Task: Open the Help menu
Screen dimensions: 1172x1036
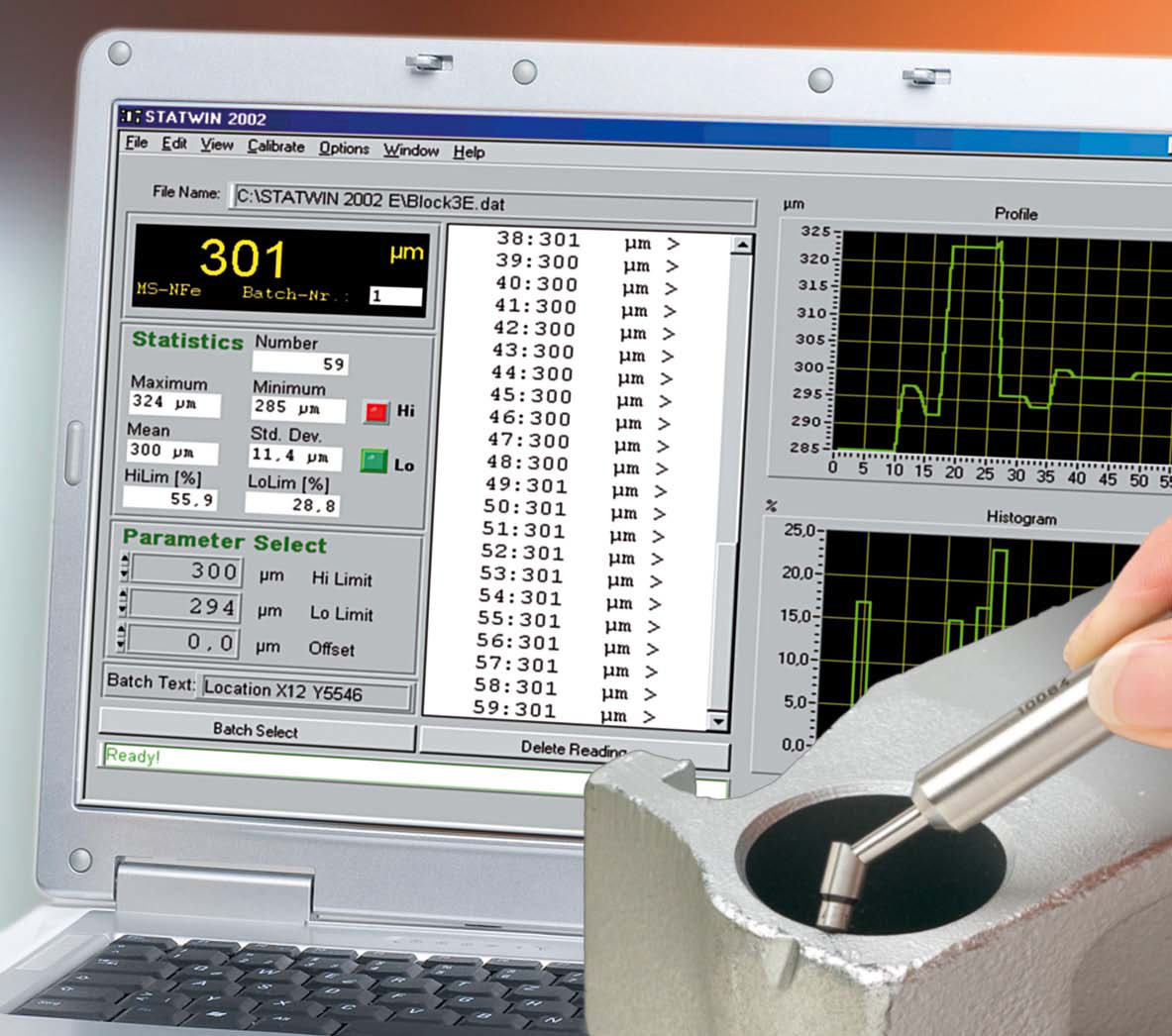Action: (469, 152)
